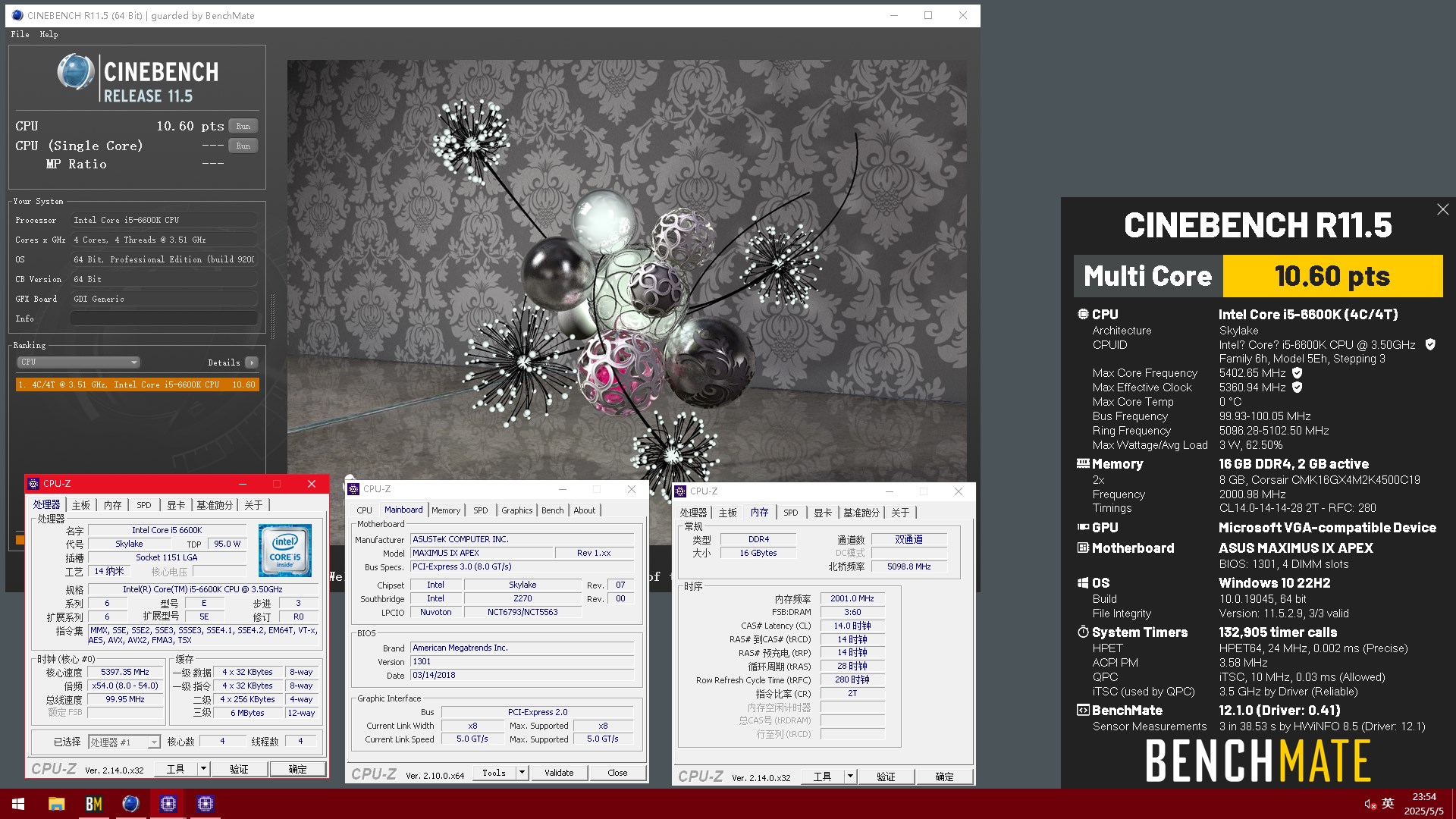This screenshot has width=1456, height=819.
Task: Run the CPU Single Core benchmark
Action: coord(243,146)
